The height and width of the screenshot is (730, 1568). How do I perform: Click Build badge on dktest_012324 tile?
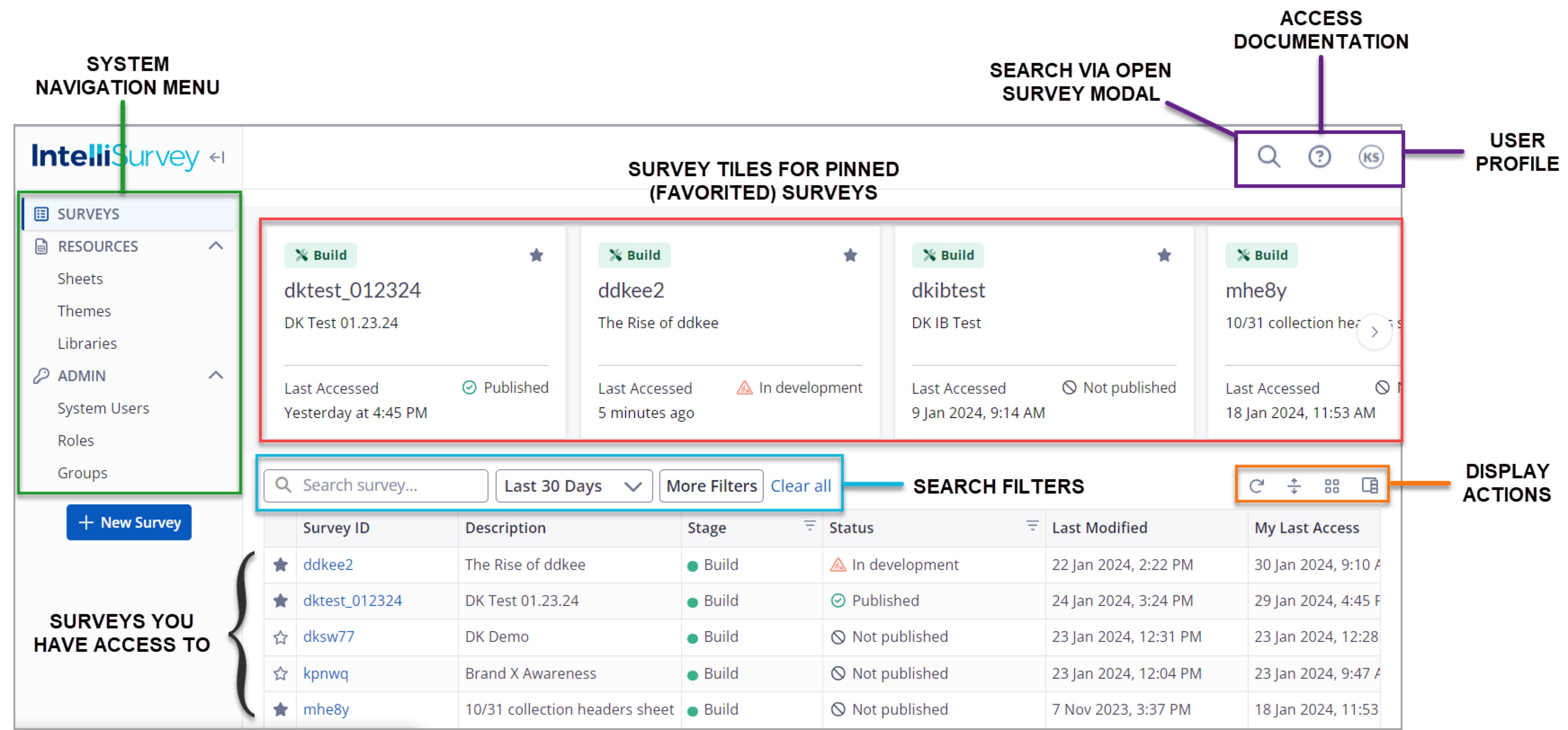coord(321,255)
